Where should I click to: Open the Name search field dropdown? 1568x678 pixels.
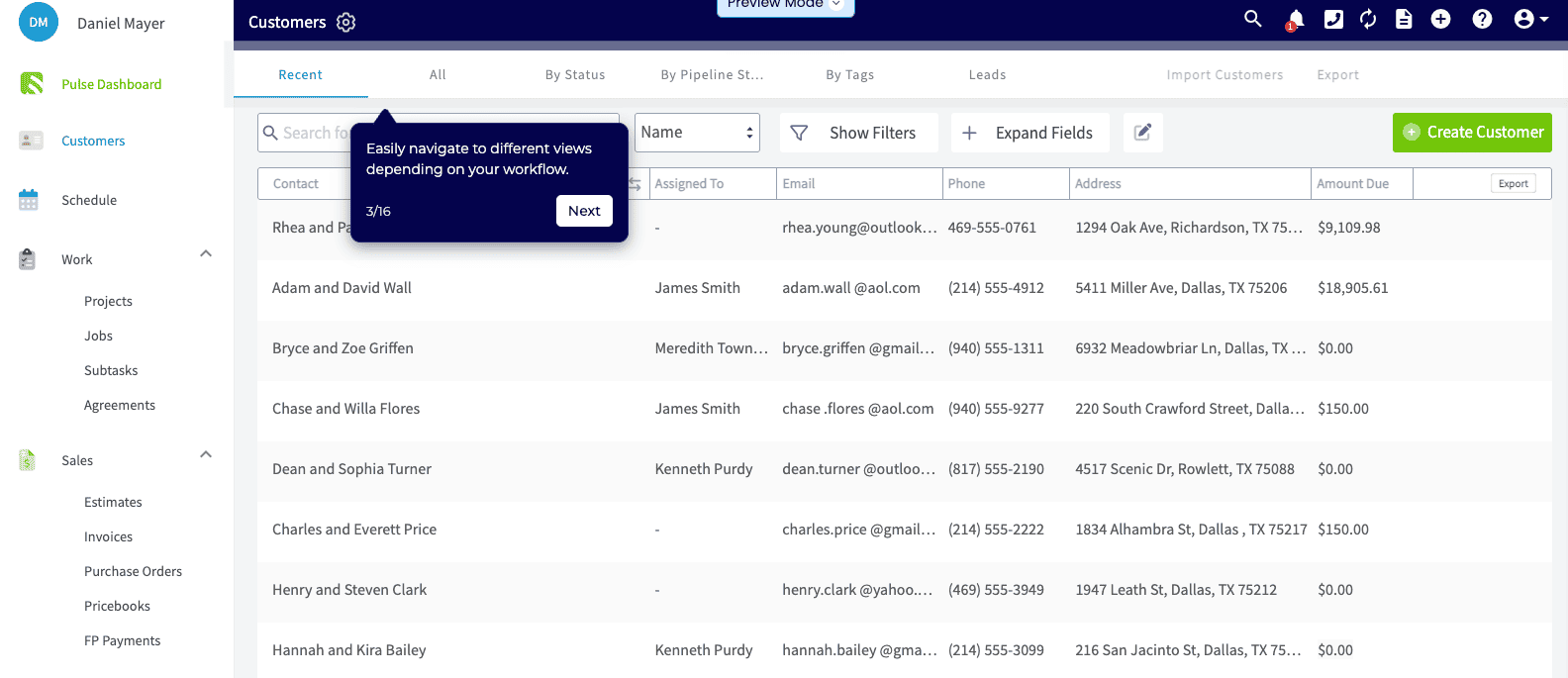coord(697,133)
